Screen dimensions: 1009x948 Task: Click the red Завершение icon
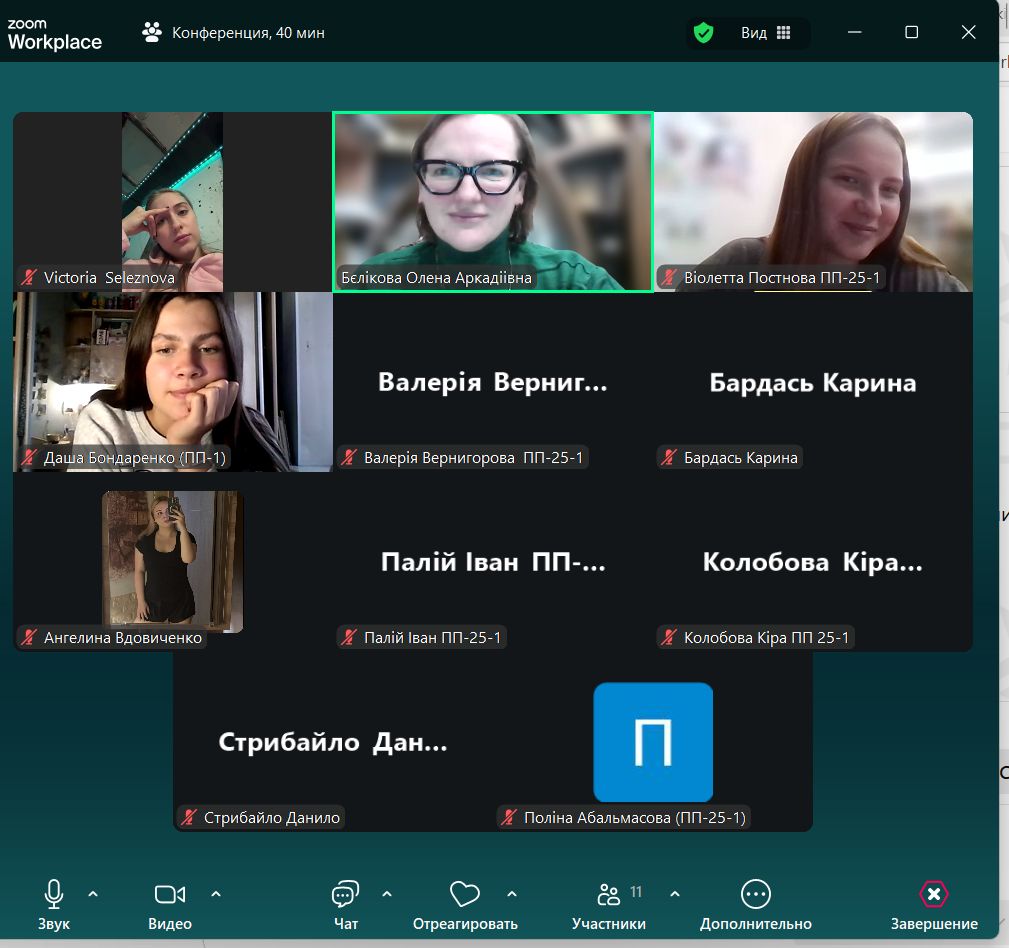tap(933, 893)
